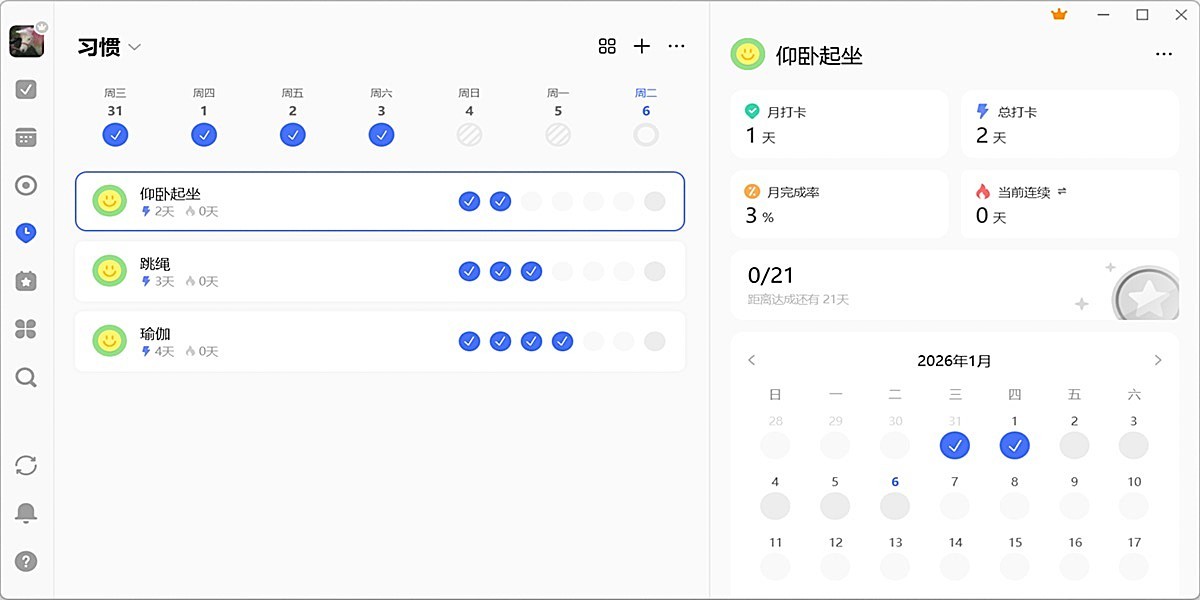The width and height of the screenshot is (1200, 600).
Task: Open the grid layout view icon near the plus
Action: coord(607,46)
